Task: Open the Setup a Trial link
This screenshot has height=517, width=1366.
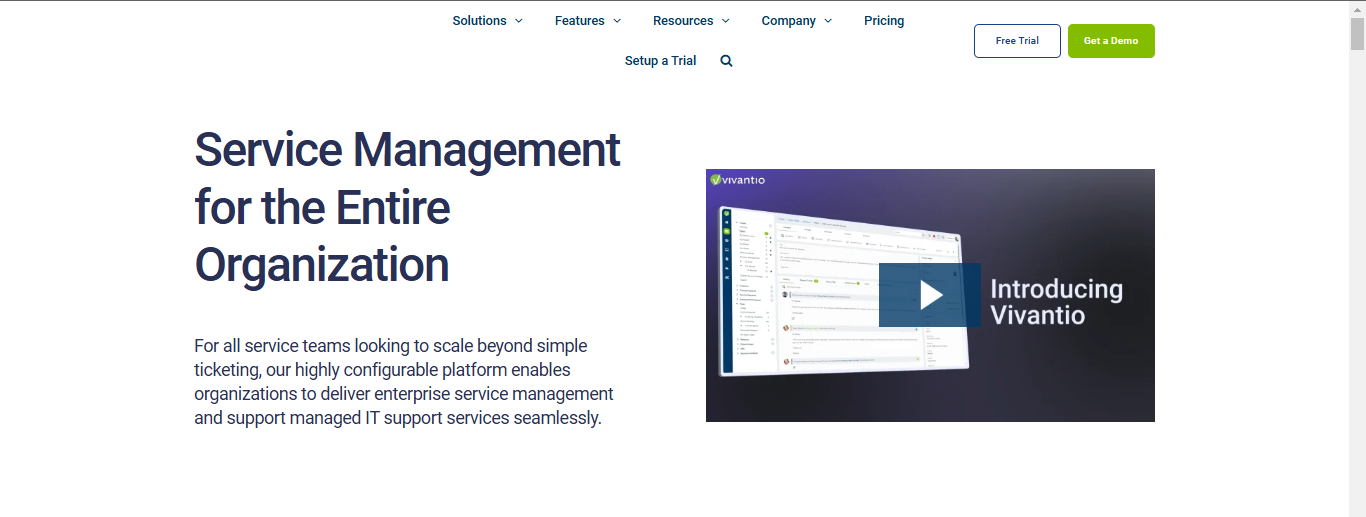Action: (660, 61)
